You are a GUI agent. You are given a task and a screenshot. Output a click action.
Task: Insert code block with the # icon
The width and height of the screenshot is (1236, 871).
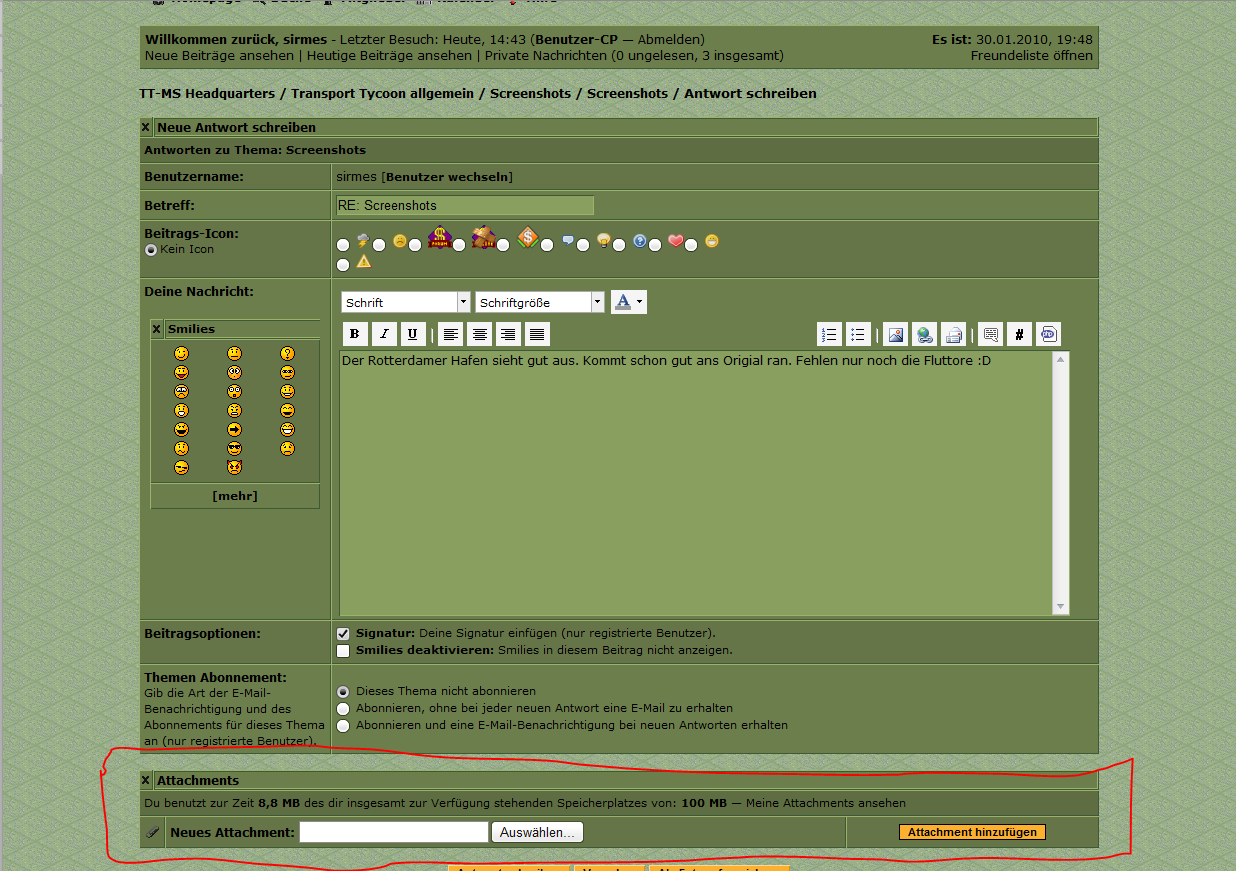pos(1019,334)
